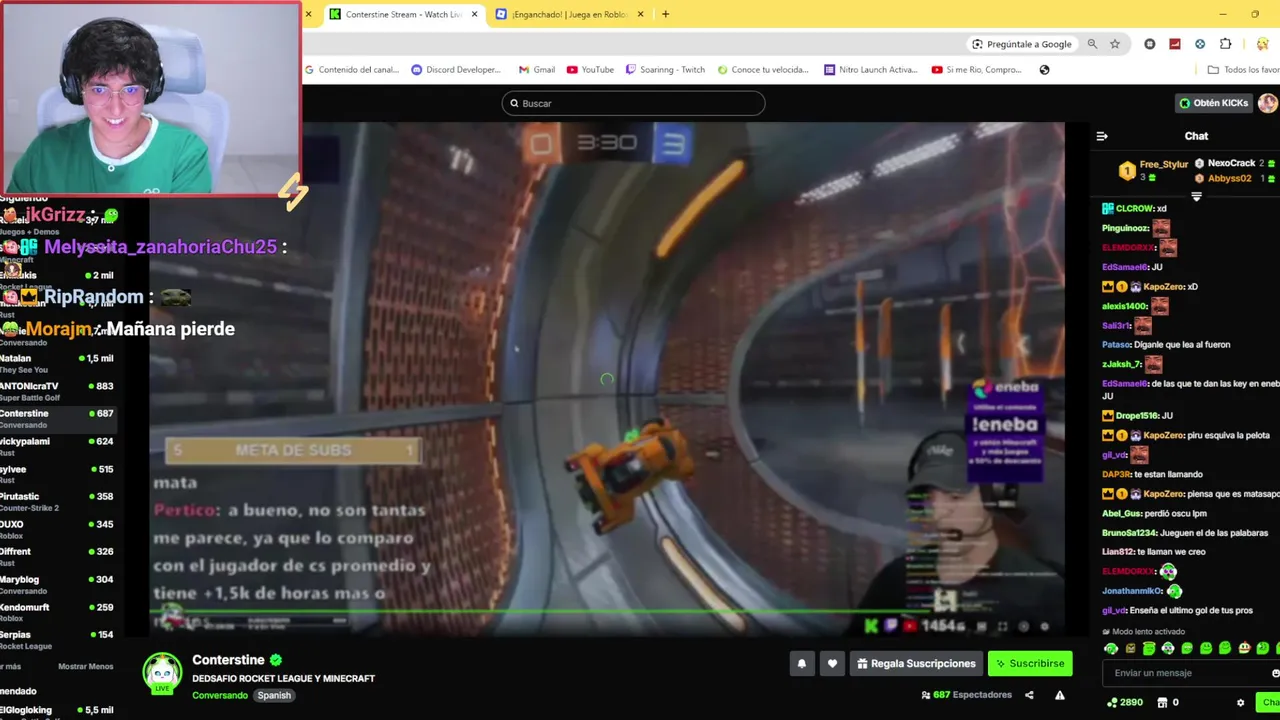Open the emoji picker in message box

[x=1275, y=673]
